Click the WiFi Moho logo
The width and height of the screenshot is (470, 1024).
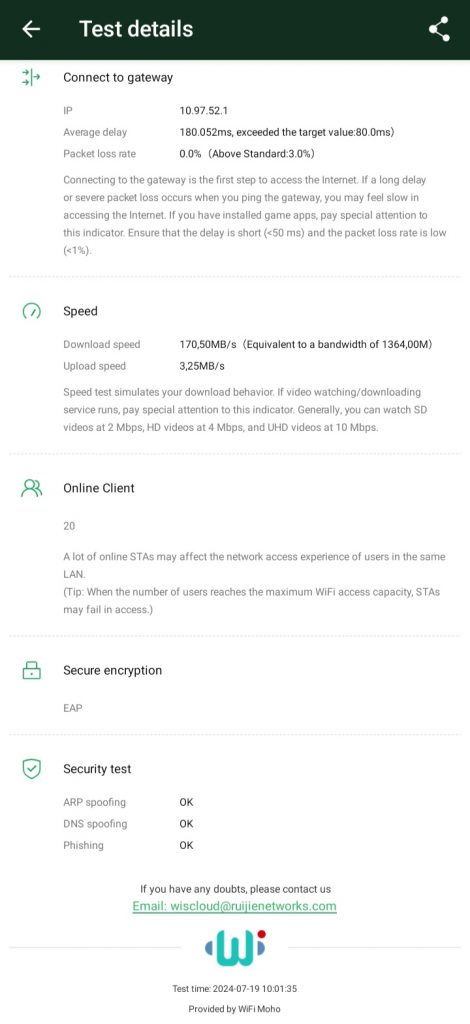[x=235, y=948]
